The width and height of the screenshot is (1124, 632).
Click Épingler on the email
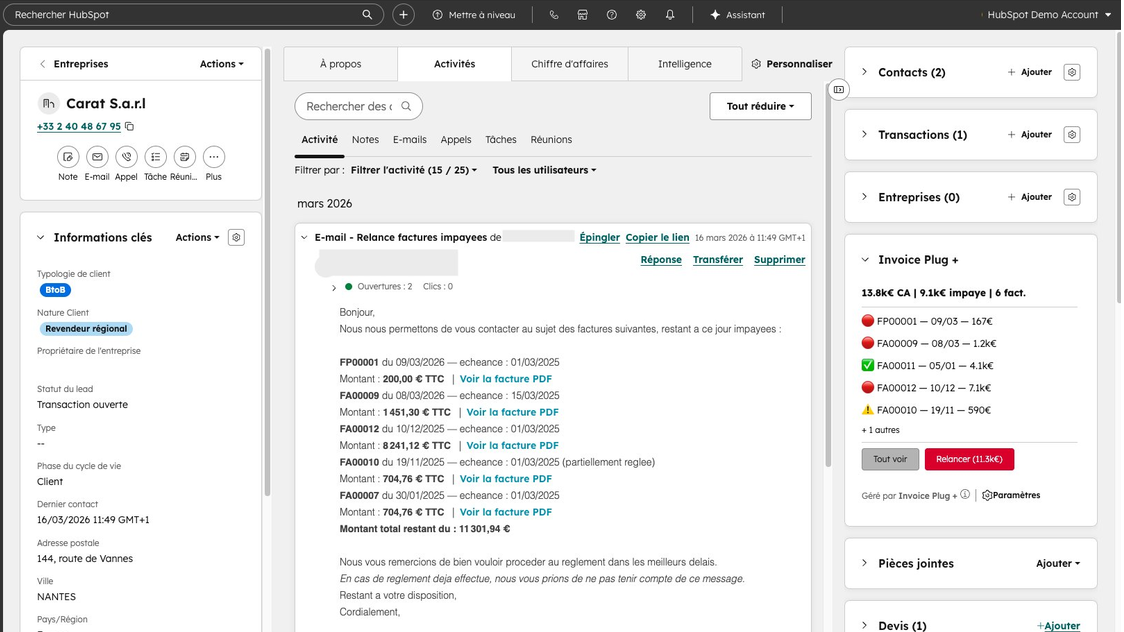599,237
